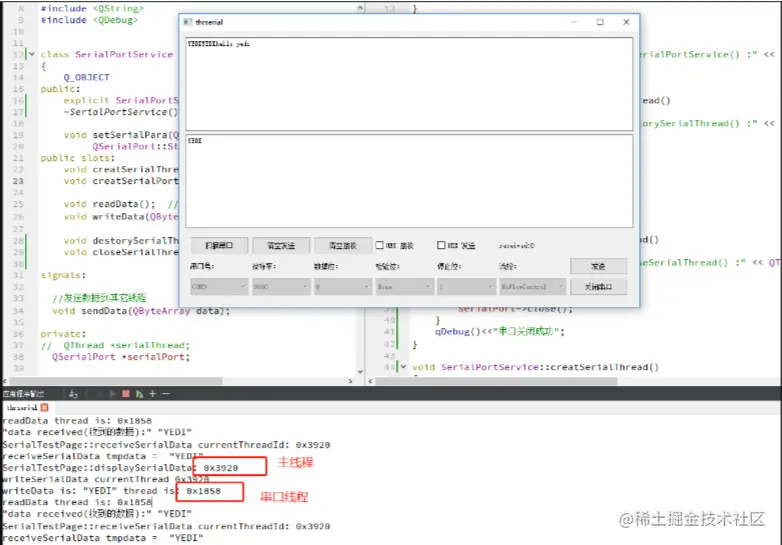Click the application output pane title label
Screen dimensions: 782x545
point(23,394)
